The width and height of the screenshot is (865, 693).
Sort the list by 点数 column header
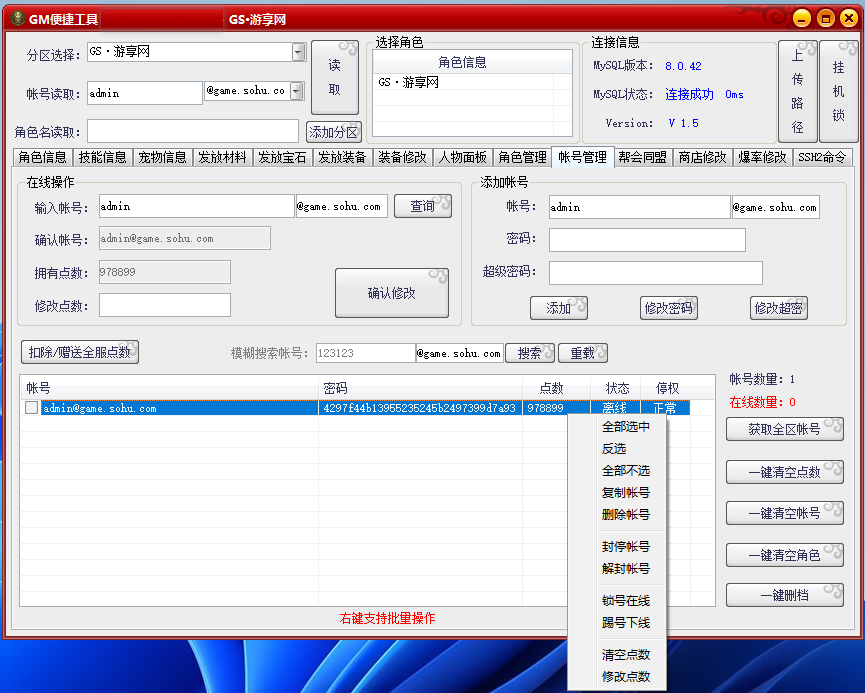pyautogui.click(x=551, y=388)
